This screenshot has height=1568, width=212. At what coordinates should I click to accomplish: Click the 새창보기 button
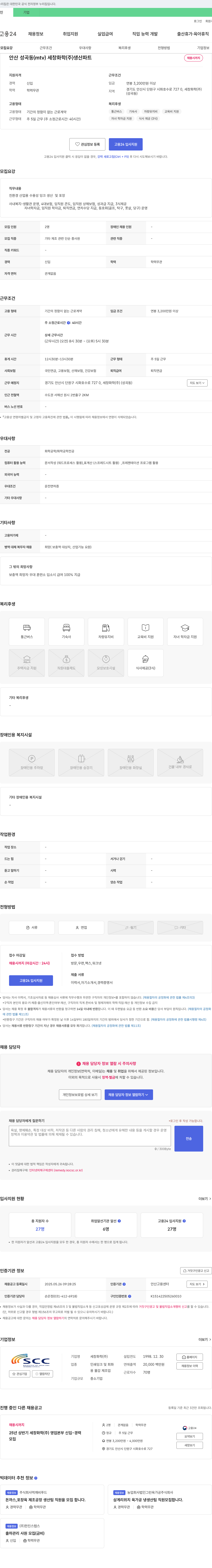point(189,1445)
